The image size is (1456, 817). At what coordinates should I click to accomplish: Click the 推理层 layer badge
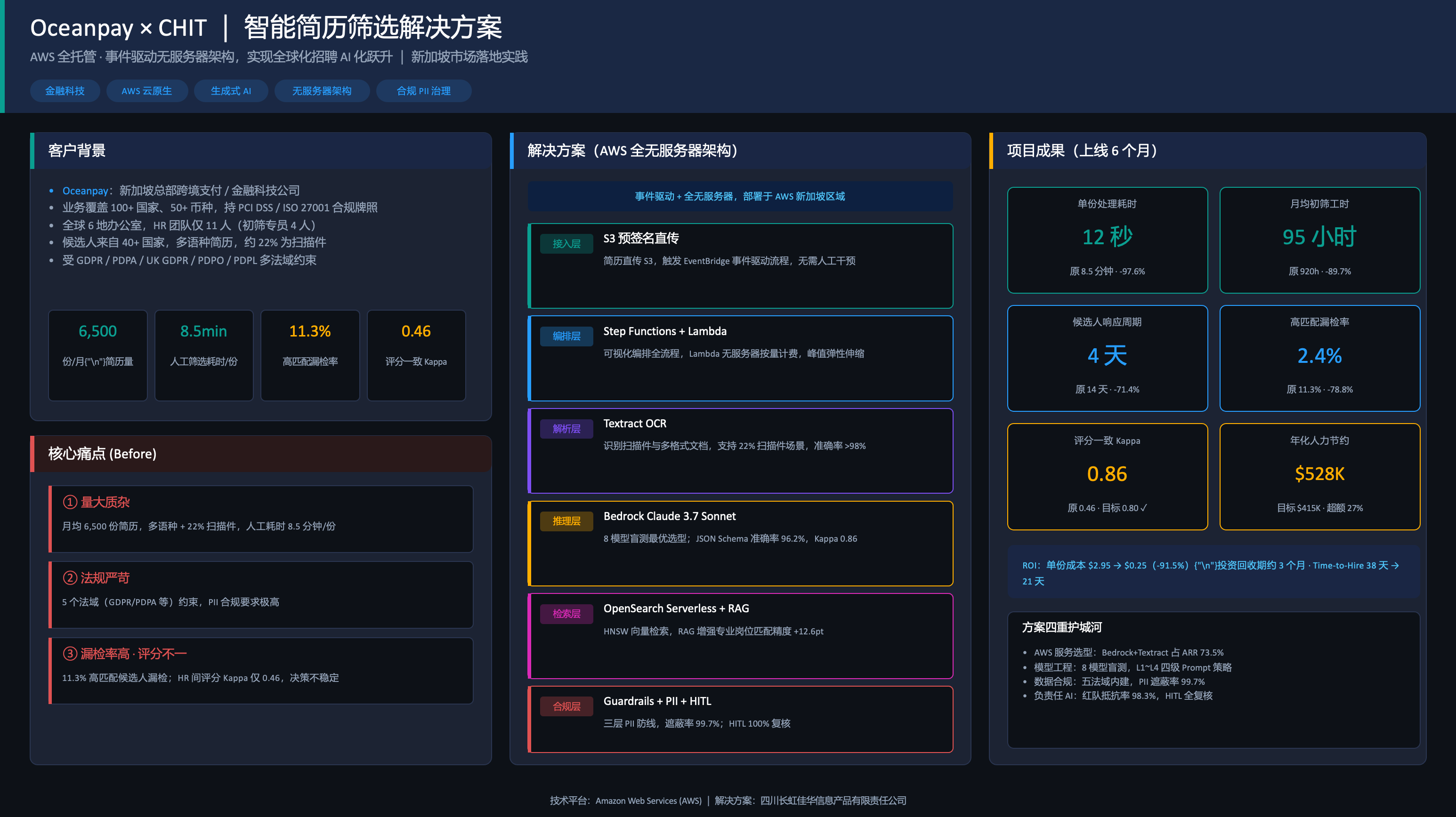[566, 521]
